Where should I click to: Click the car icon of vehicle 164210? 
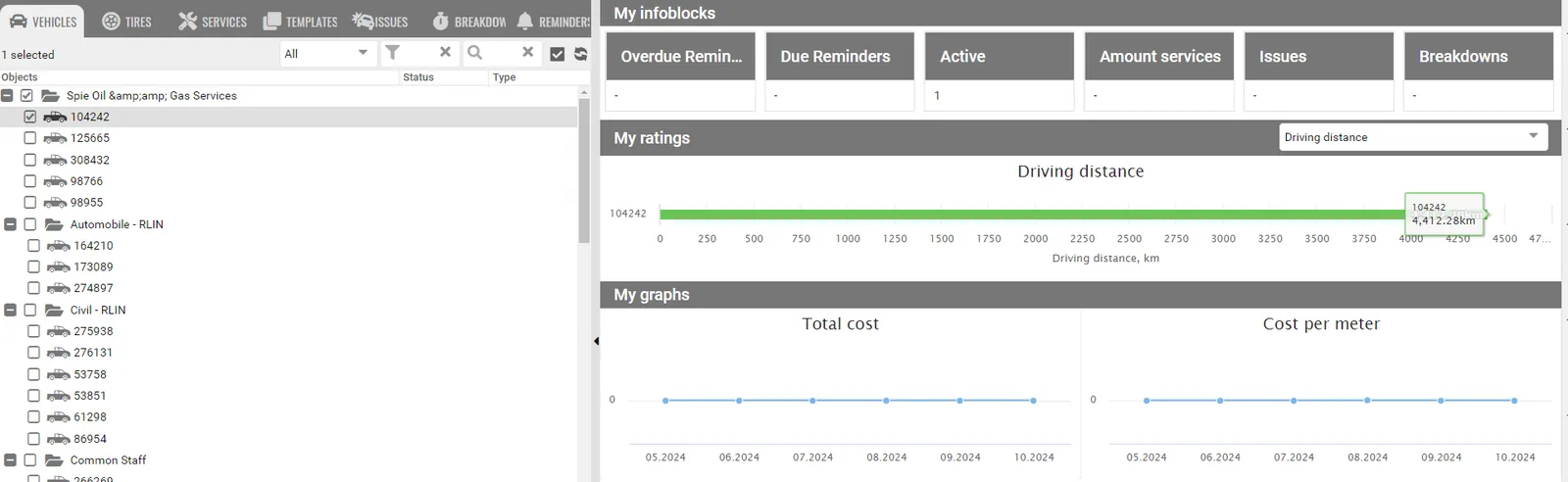click(x=59, y=246)
